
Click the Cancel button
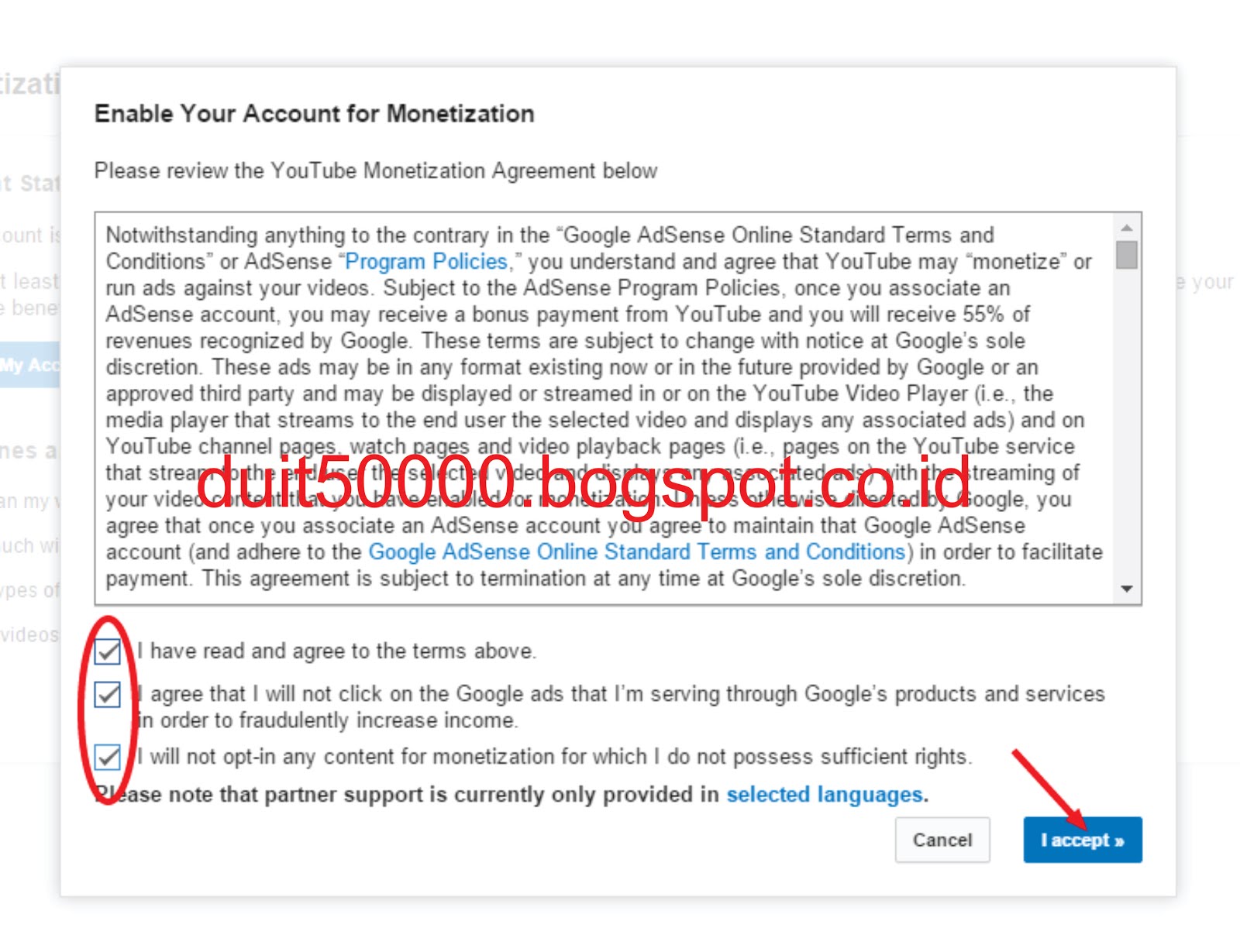pos(942,840)
